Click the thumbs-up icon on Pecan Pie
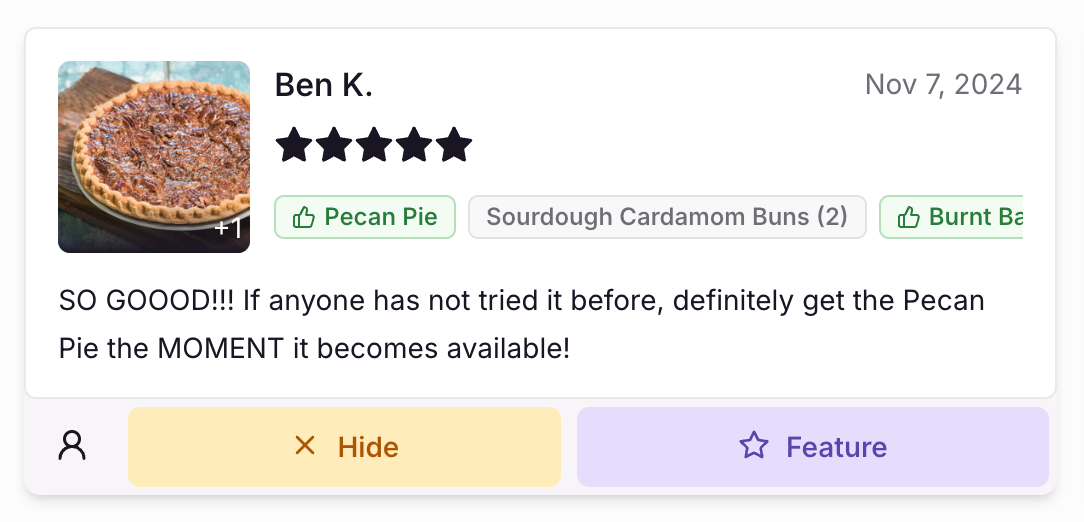Screen dimensions: 1084x522 (303, 218)
